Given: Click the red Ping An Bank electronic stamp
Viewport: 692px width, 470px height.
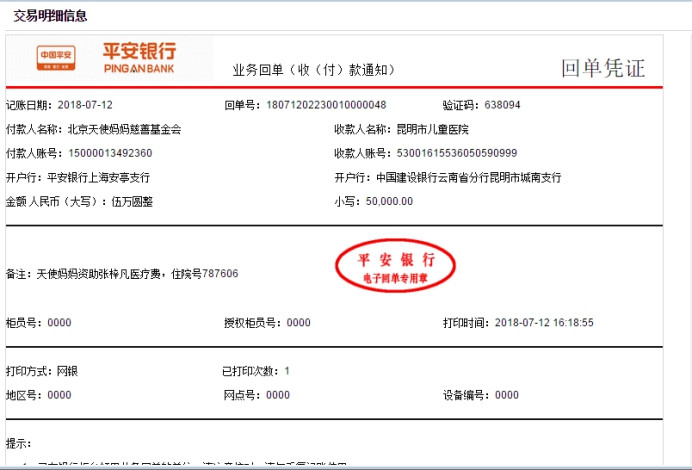Looking at the screenshot, I should [395, 266].
